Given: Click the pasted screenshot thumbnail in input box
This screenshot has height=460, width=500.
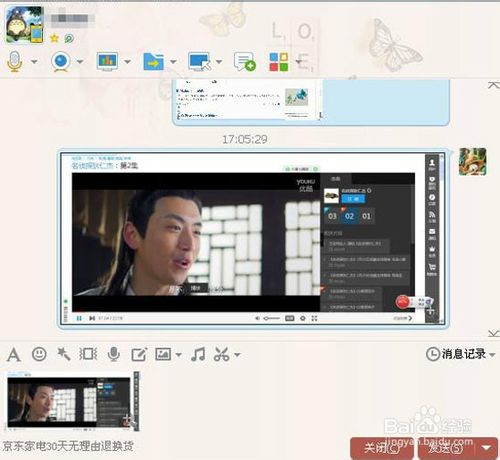Looking at the screenshot, I should (x=72, y=401).
